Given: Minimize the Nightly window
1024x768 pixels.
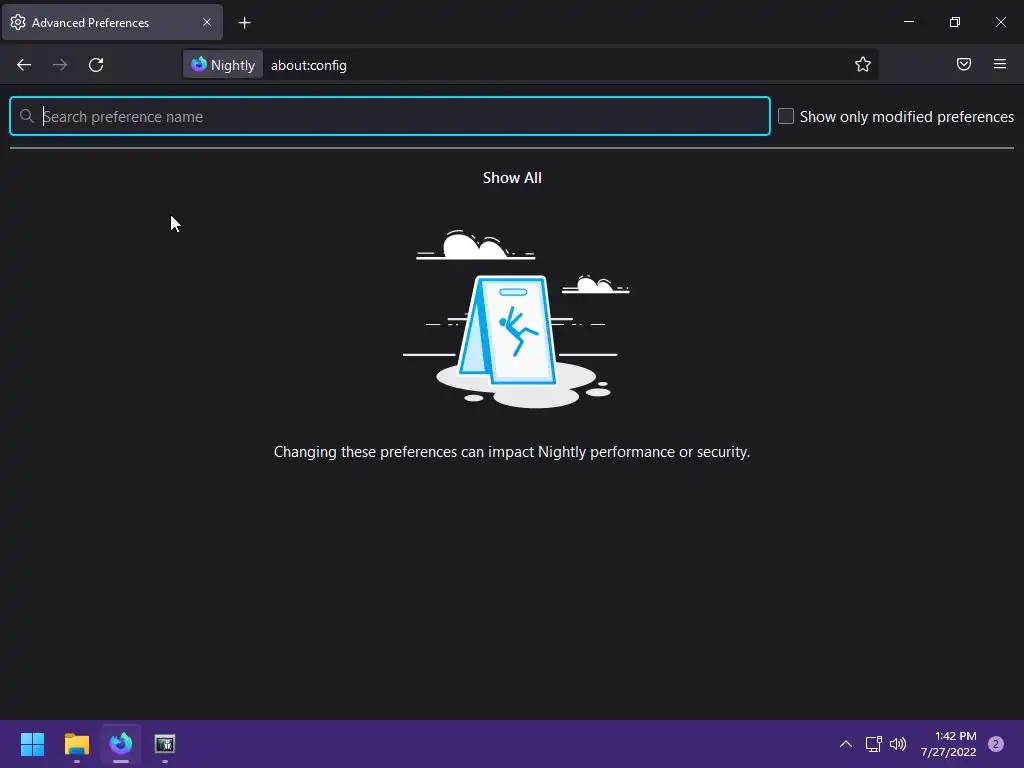Looking at the screenshot, I should coord(908,22).
